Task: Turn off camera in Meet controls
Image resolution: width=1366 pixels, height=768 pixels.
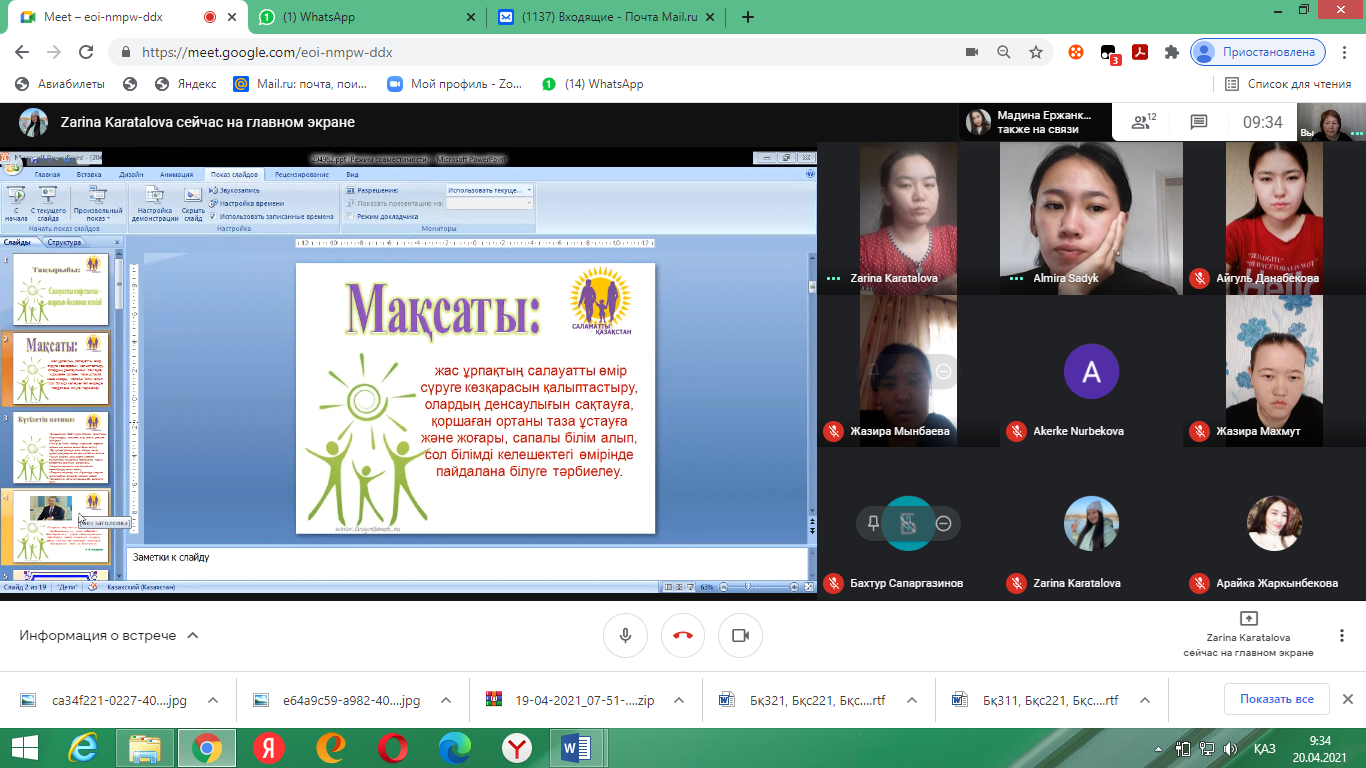Action: tap(740, 635)
